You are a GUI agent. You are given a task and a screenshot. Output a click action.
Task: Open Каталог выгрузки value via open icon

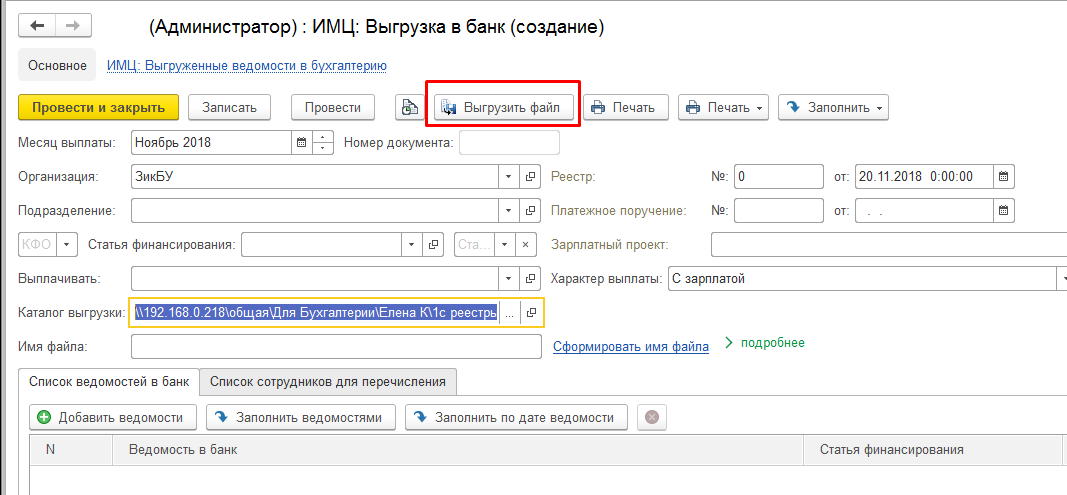pyautogui.click(x=531, y=313)
